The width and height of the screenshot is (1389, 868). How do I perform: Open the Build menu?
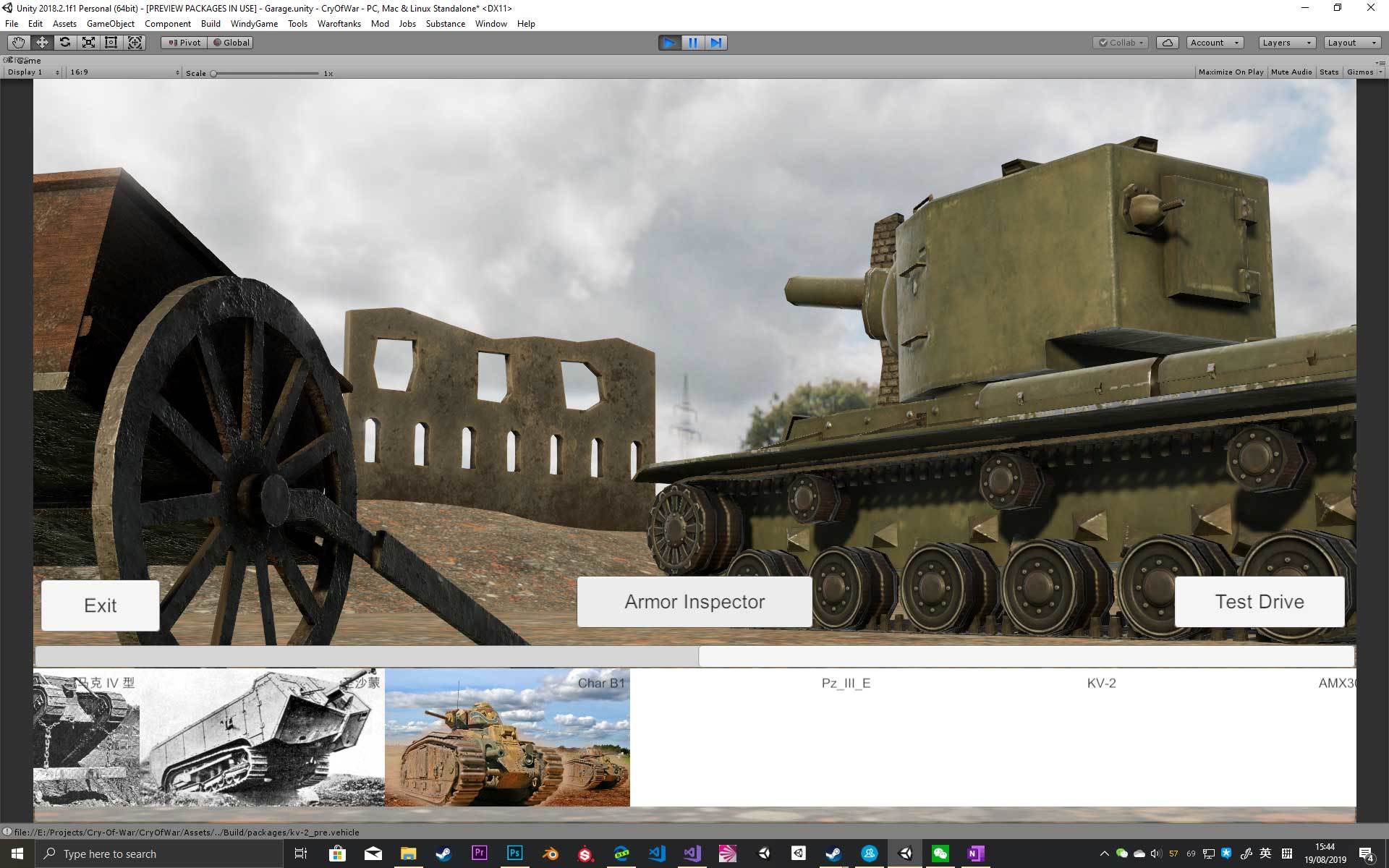tap(211, 24)
